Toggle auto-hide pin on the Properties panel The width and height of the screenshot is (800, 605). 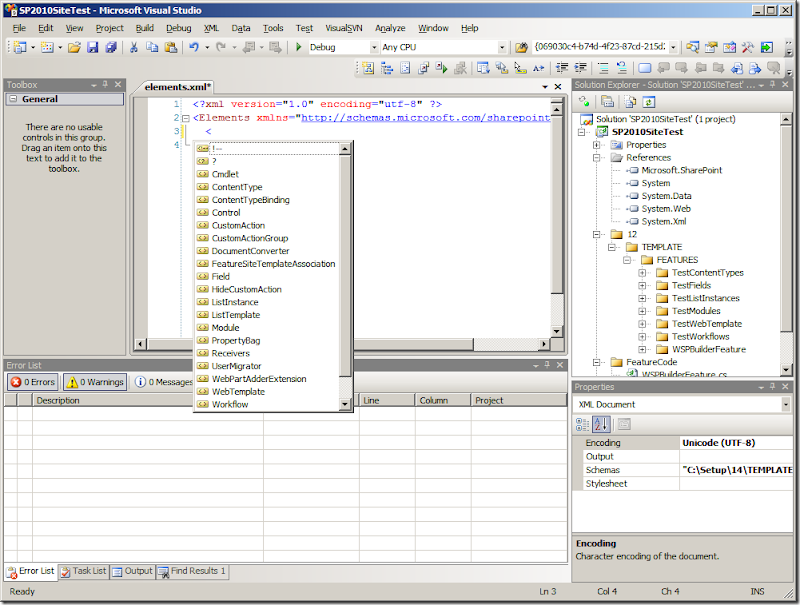coord(772,387)
